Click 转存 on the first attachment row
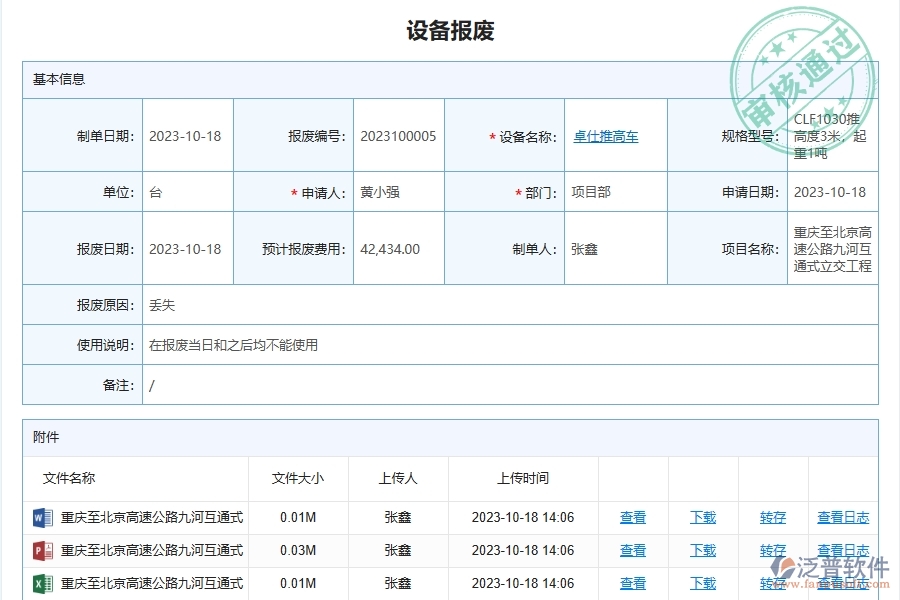 [773, 517]
